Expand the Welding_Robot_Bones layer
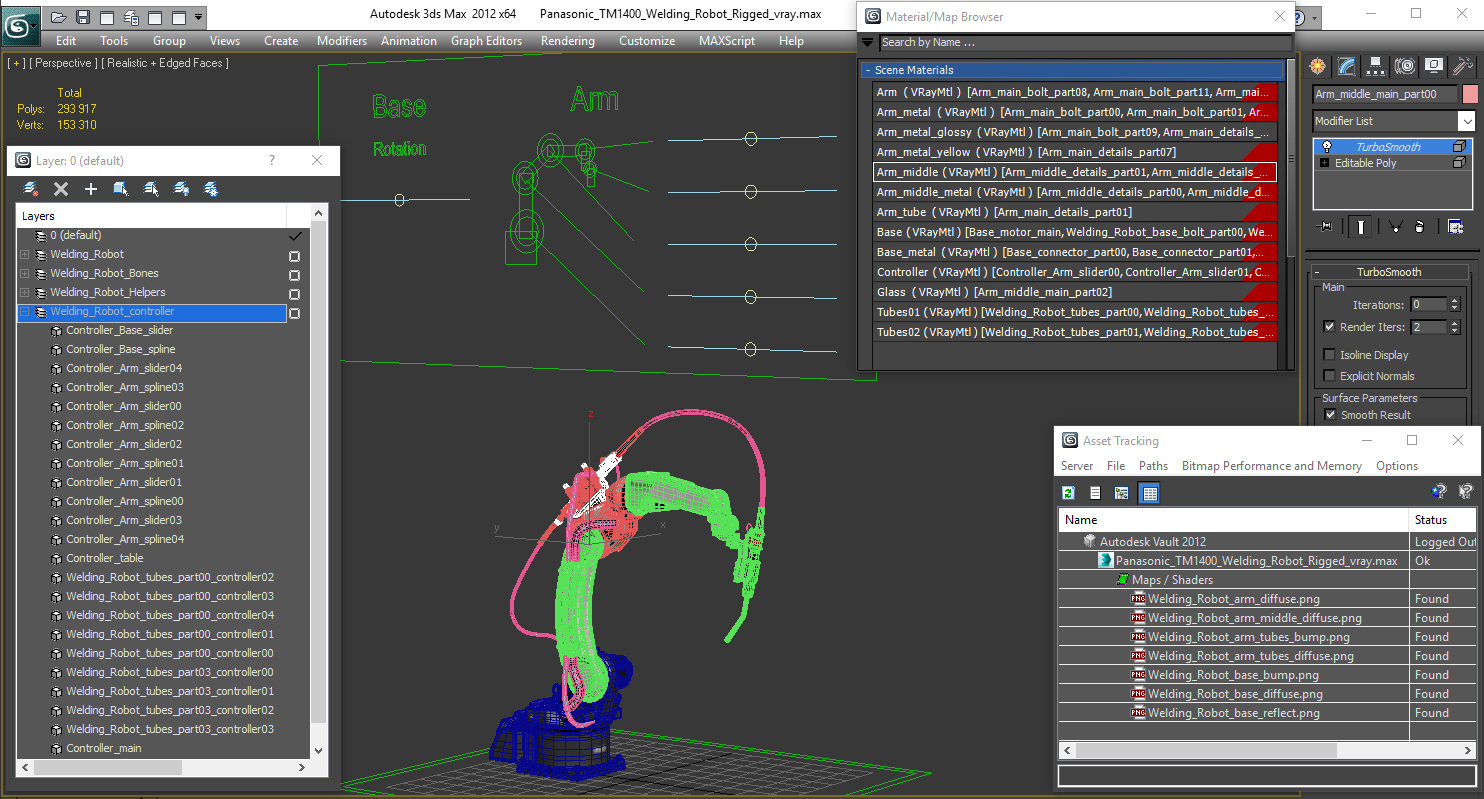The image size is (1484, 799). (25, 274)
